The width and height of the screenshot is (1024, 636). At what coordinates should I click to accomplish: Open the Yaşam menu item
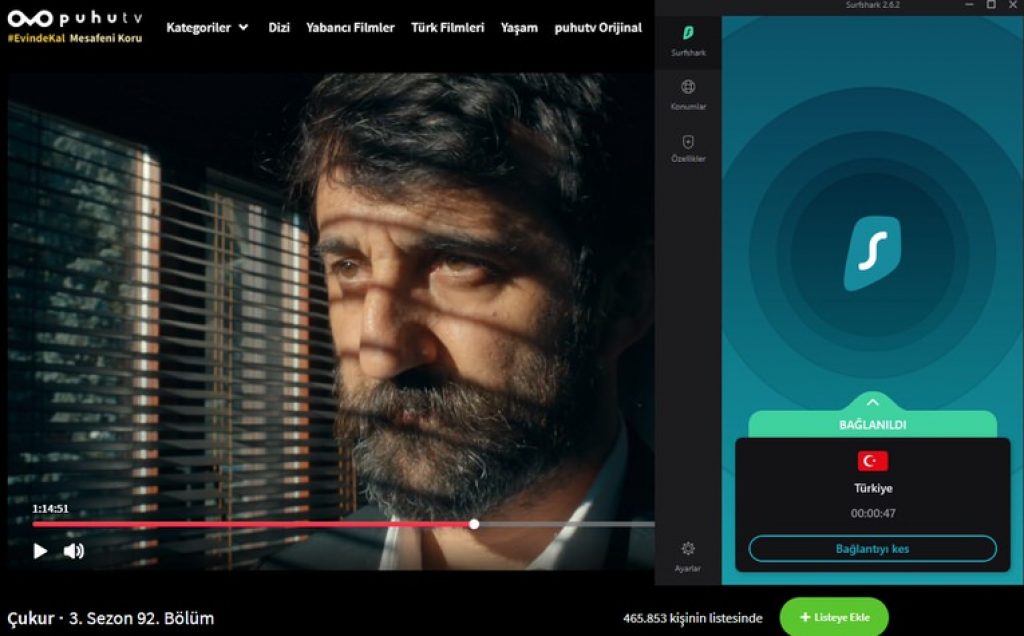519,28
